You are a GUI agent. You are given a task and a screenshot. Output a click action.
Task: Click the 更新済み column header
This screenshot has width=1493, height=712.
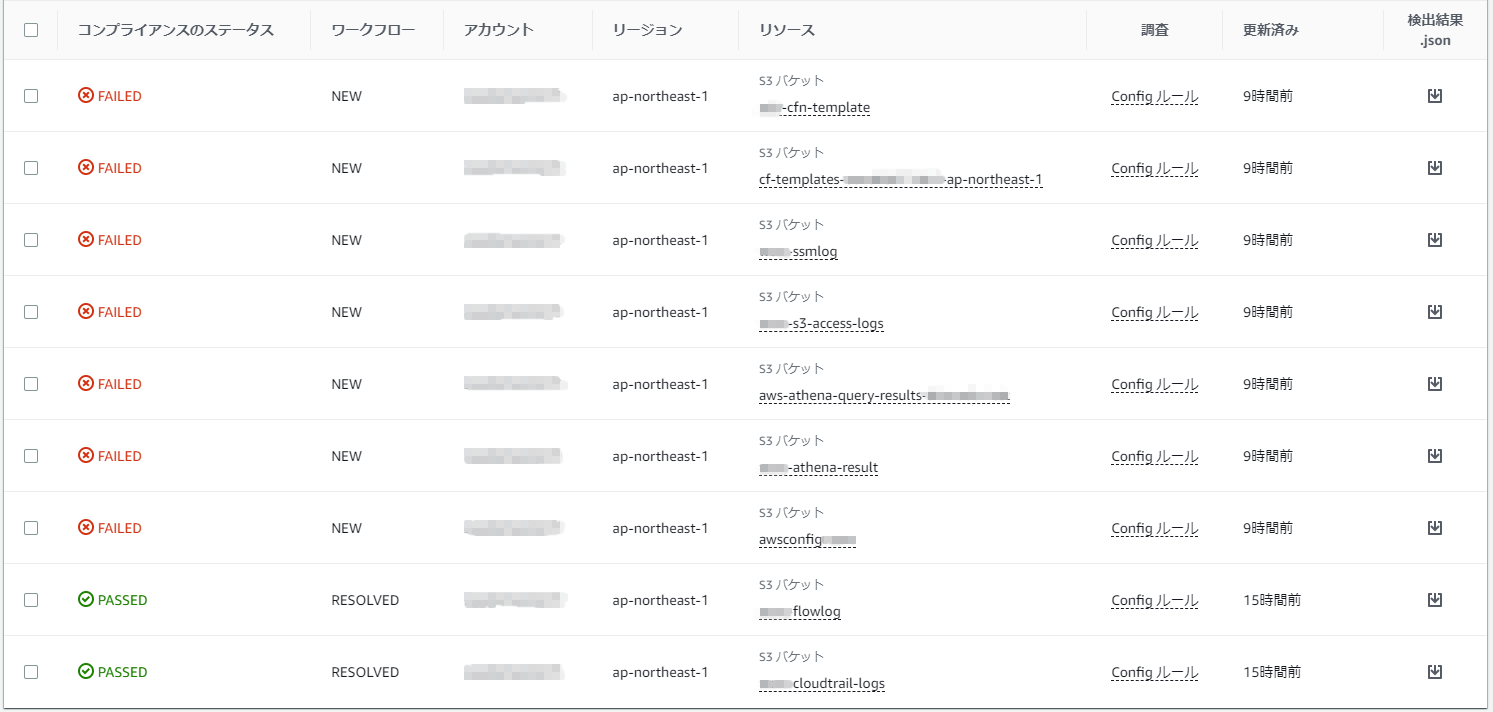(x=1270, y=30)
